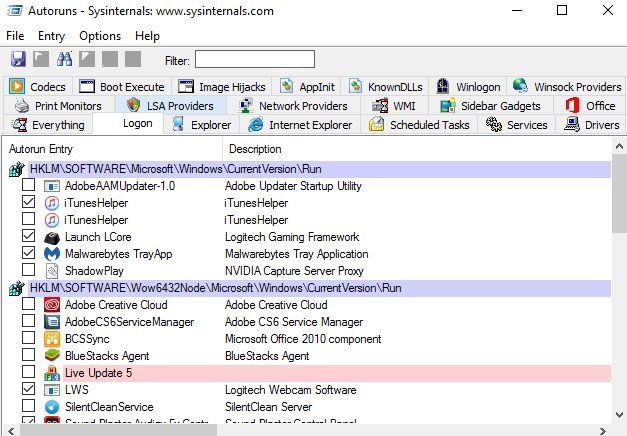Viewport: 627px width, 436px height.
Task: Click registry icon beside HKLM Microsoft Run key
Action: point(16,169)
